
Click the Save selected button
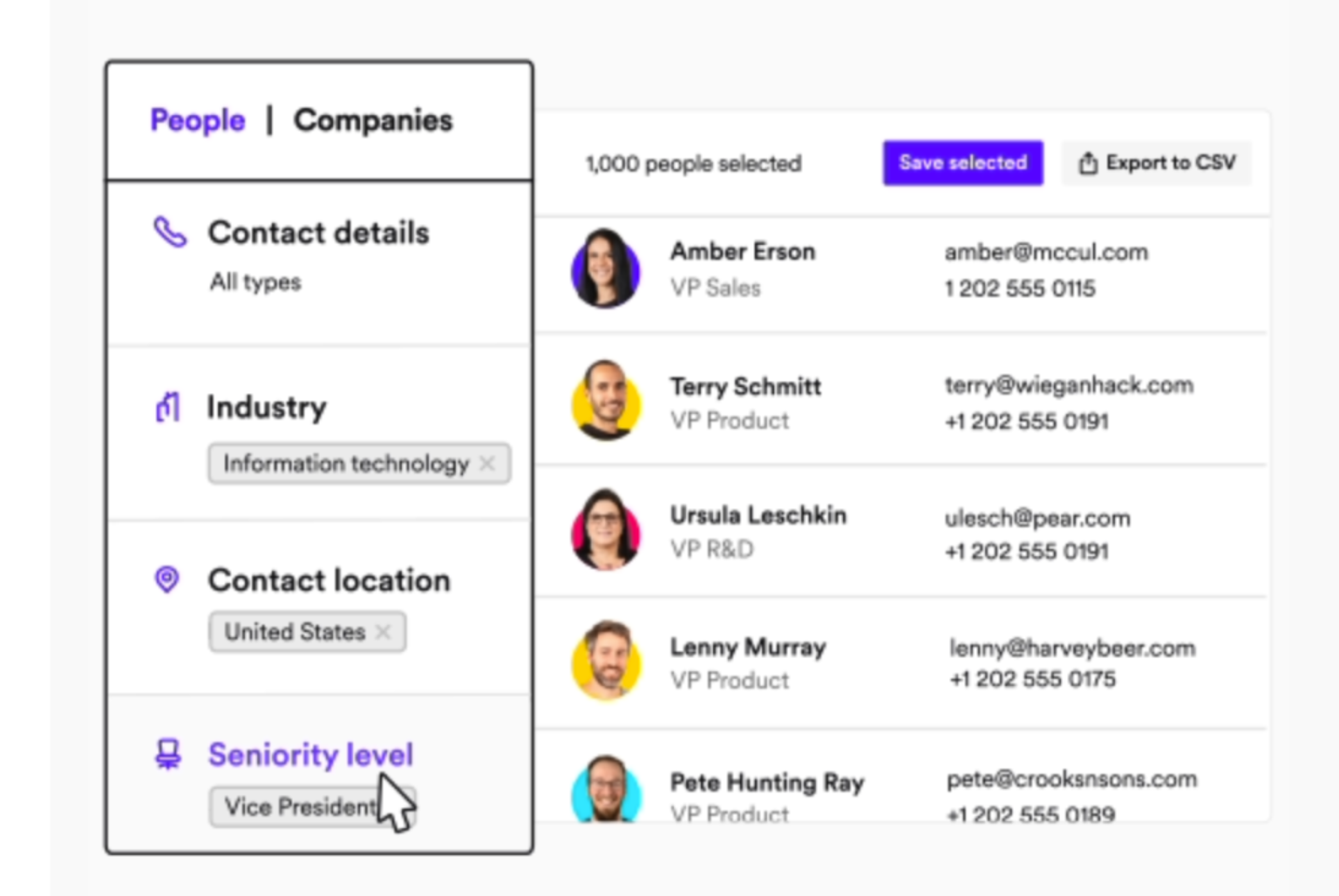point(962,163)
